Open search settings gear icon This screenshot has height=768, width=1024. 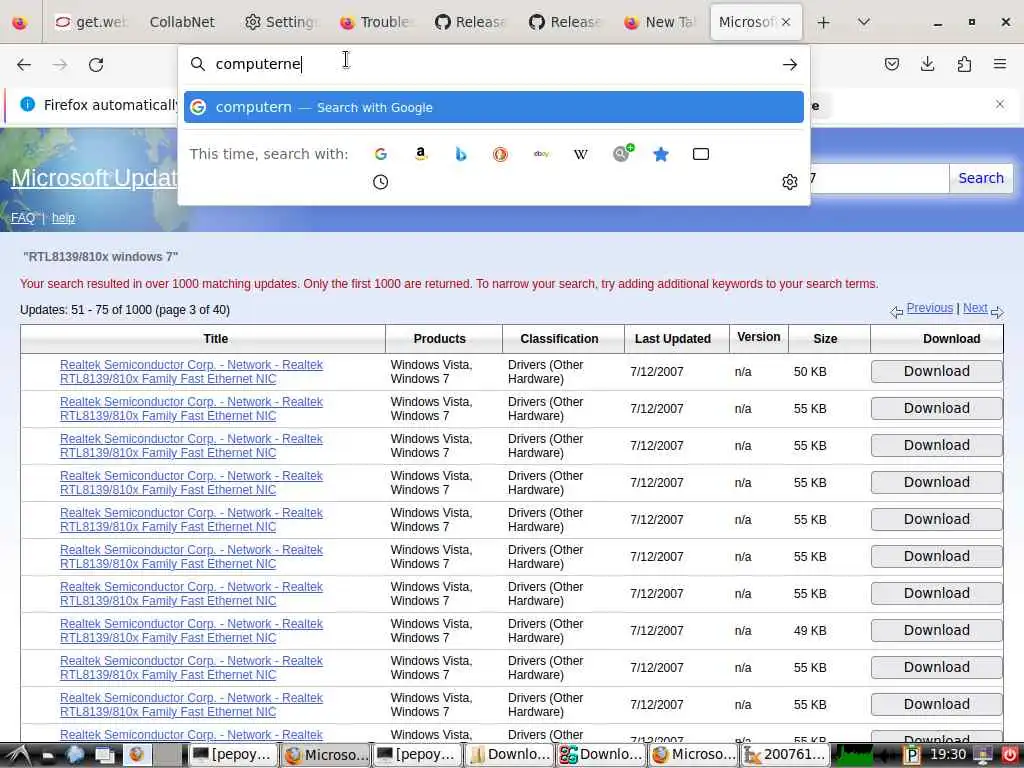pyautogui.click(x=790, y=182)
